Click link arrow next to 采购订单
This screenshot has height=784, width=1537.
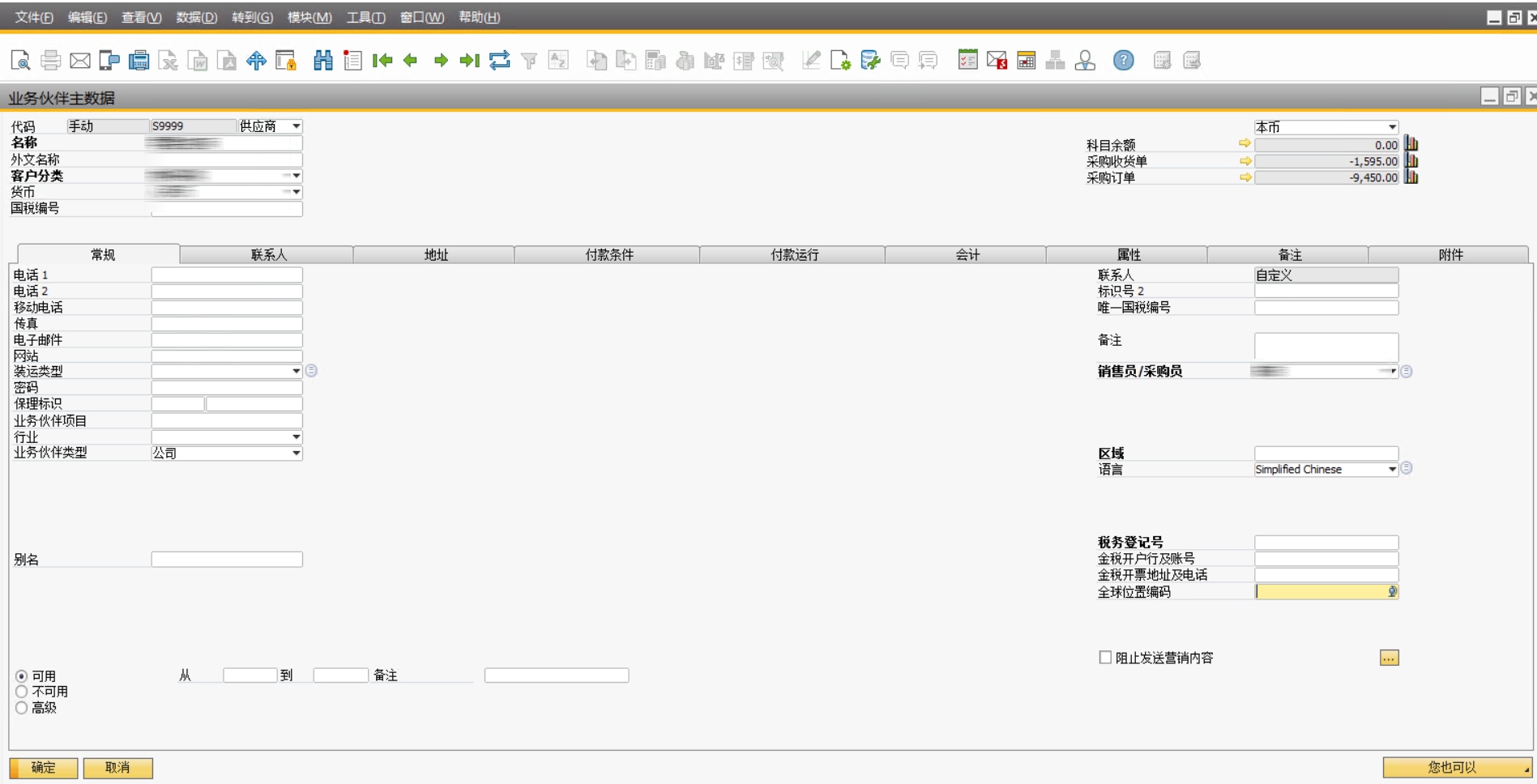(x=1245, y=177)
